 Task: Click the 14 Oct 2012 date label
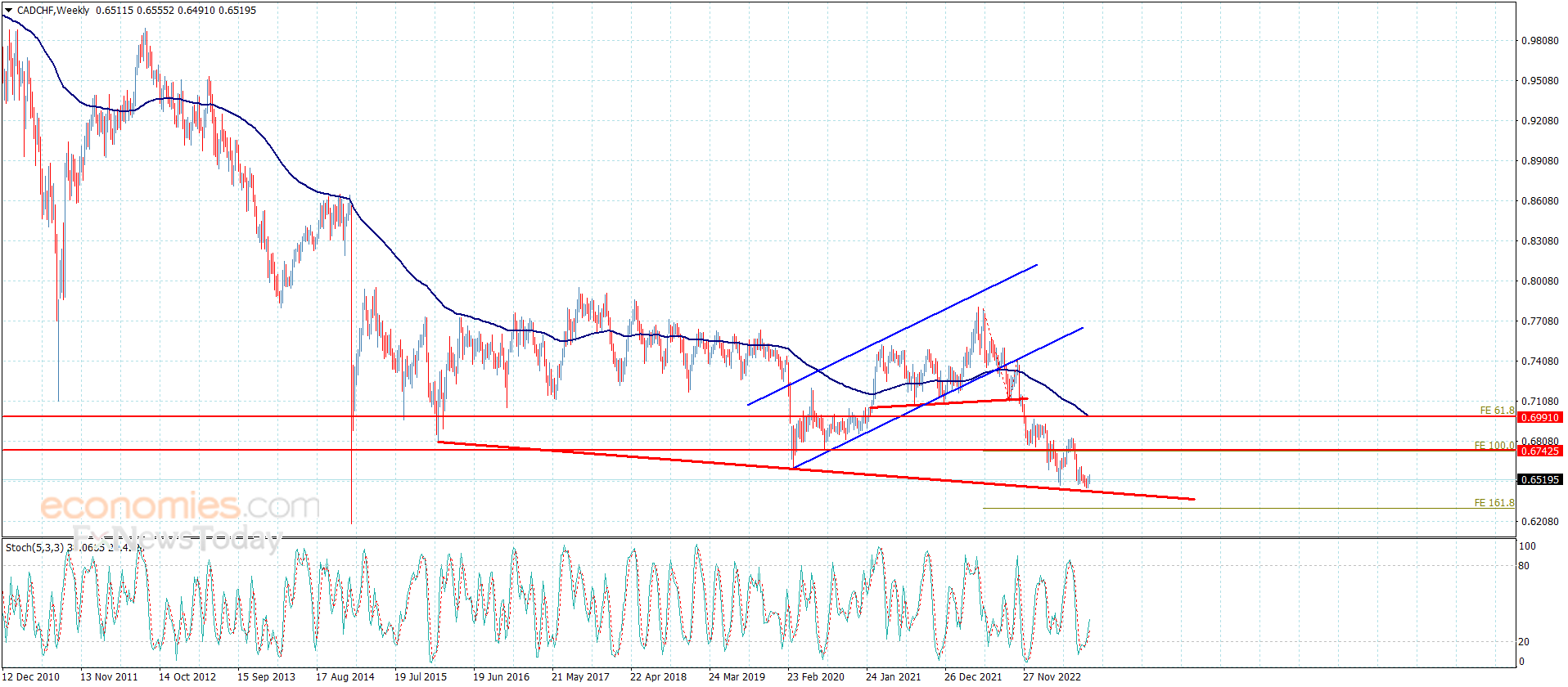187,676
